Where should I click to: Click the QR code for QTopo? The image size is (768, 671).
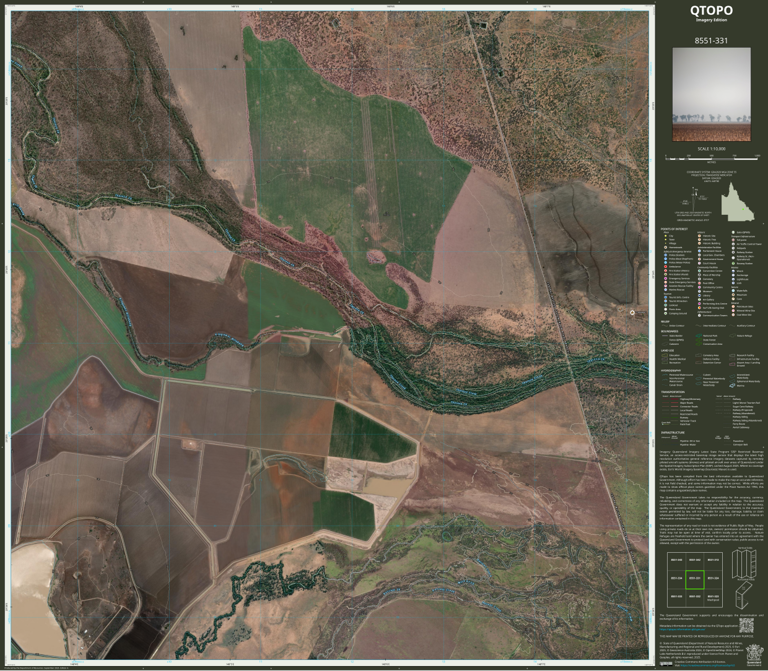click(x=746, y=625)
